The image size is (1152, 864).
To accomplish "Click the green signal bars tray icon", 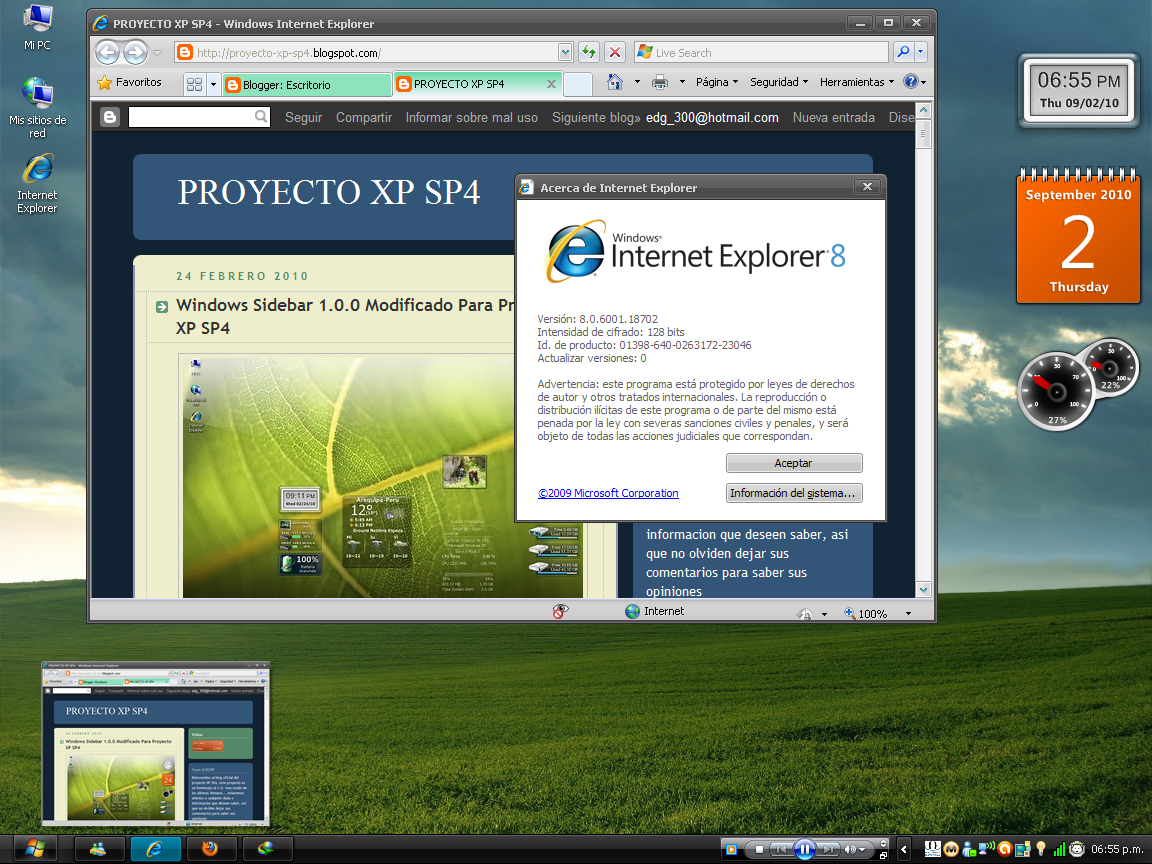I will pyautogui.click(x=1059, y=849).
